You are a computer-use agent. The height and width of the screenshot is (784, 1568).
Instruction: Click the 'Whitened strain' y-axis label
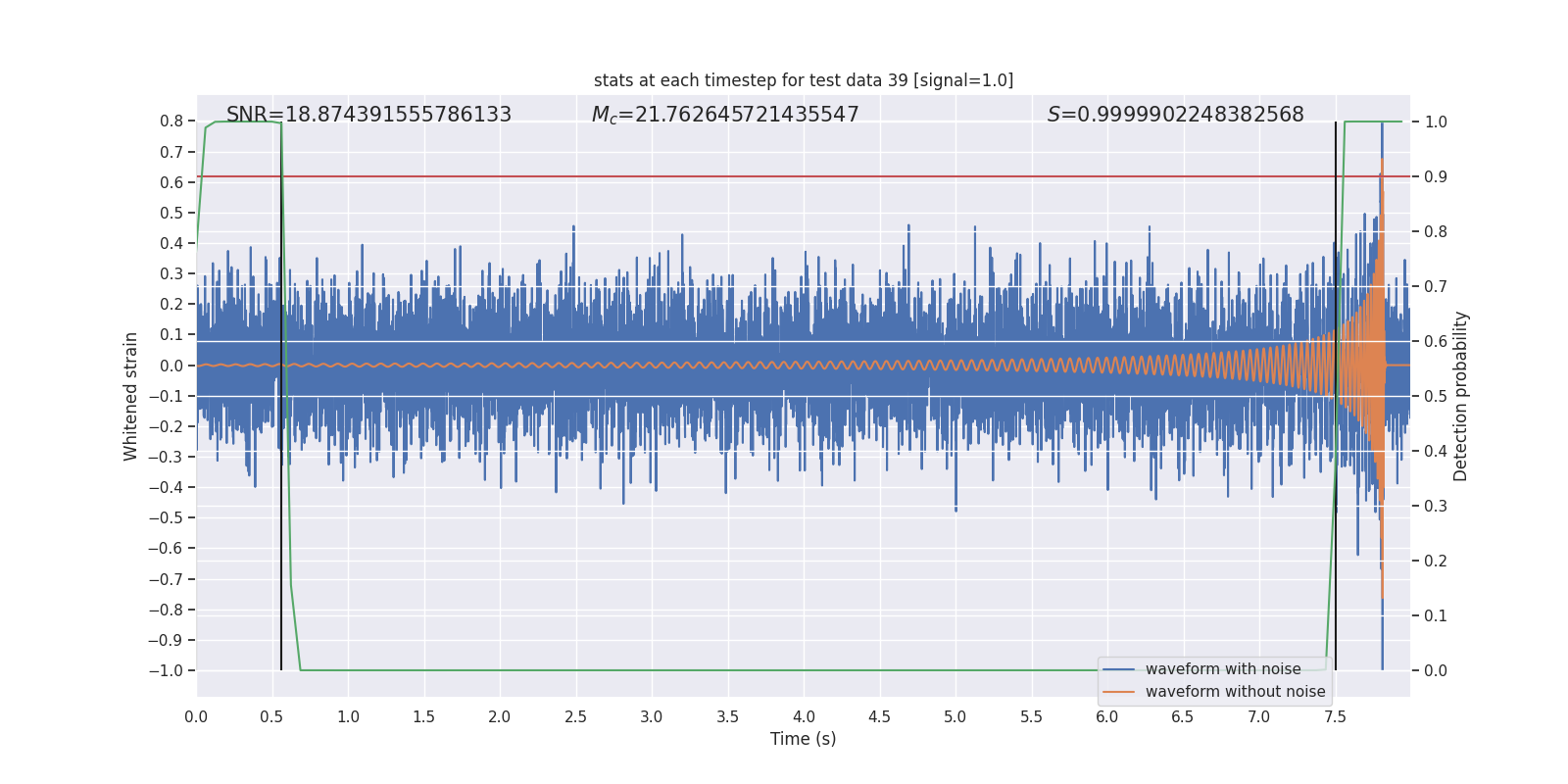(x=131, y=396)
